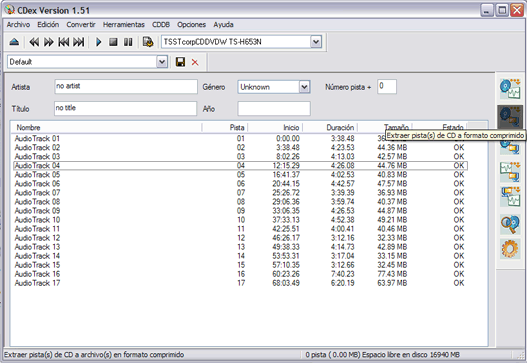The image size is (527, 363).
Task: Open the CDDB menu
Action: tap(161, 25)
